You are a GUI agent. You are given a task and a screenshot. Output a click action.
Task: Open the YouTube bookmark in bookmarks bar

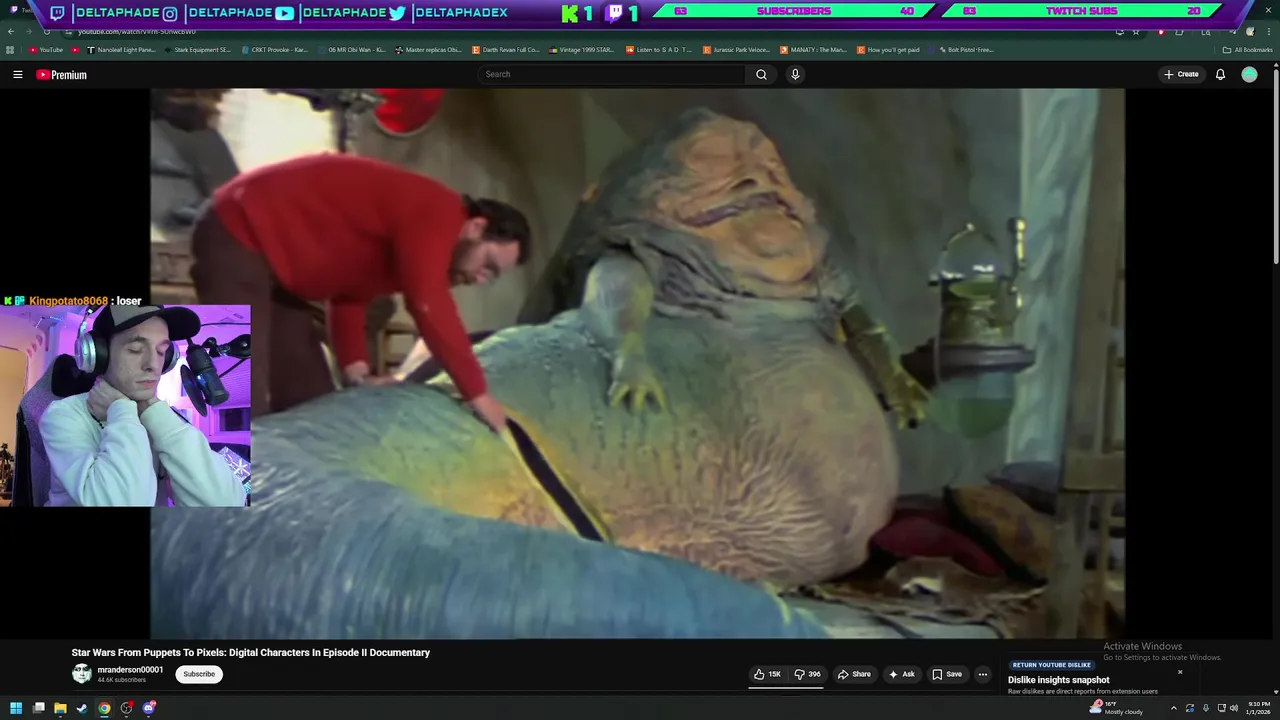pos(46,50)
